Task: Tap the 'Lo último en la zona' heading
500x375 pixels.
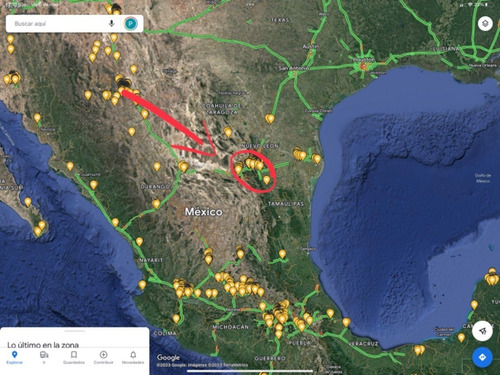Action: point(43,345)
